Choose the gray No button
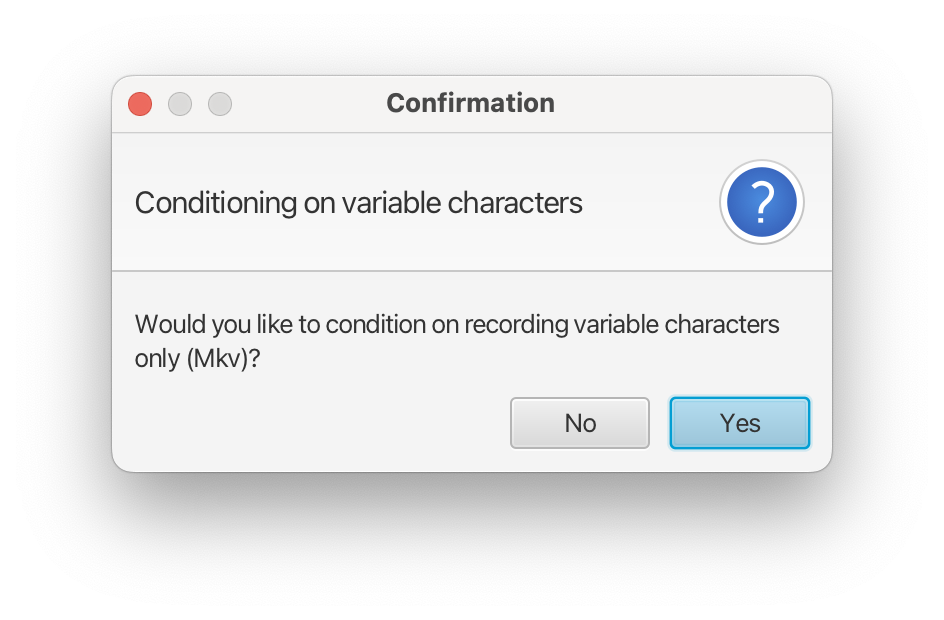The height and width of the screenshot is (620, 944). coord(580,423)
